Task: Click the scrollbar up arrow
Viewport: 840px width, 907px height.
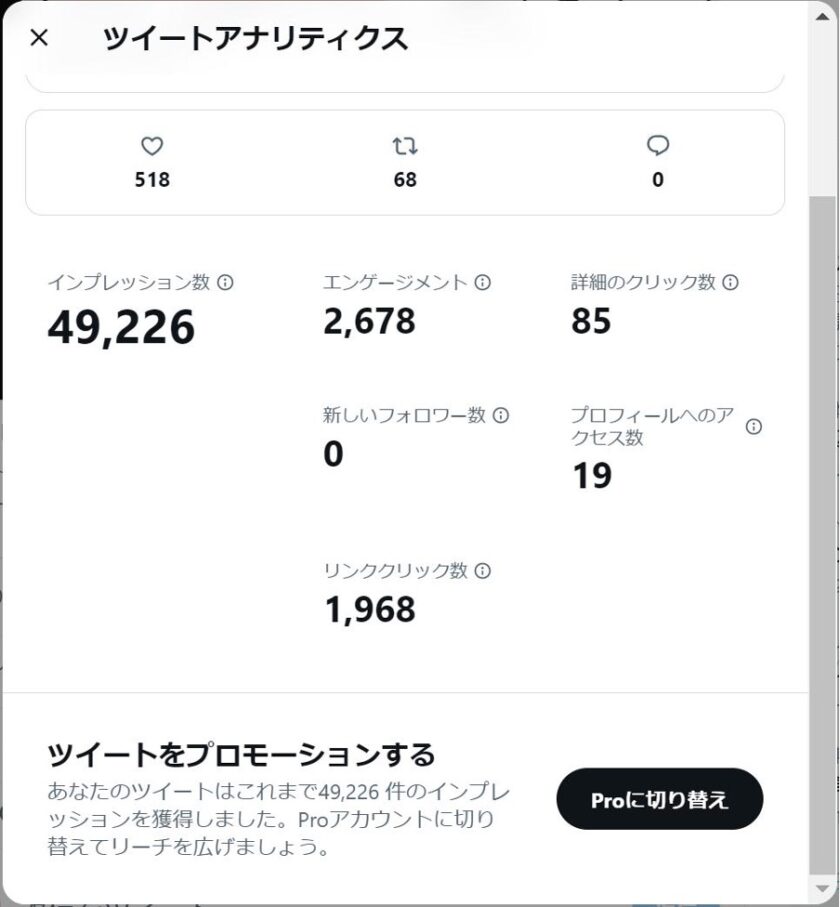Action: coord(823,16)
